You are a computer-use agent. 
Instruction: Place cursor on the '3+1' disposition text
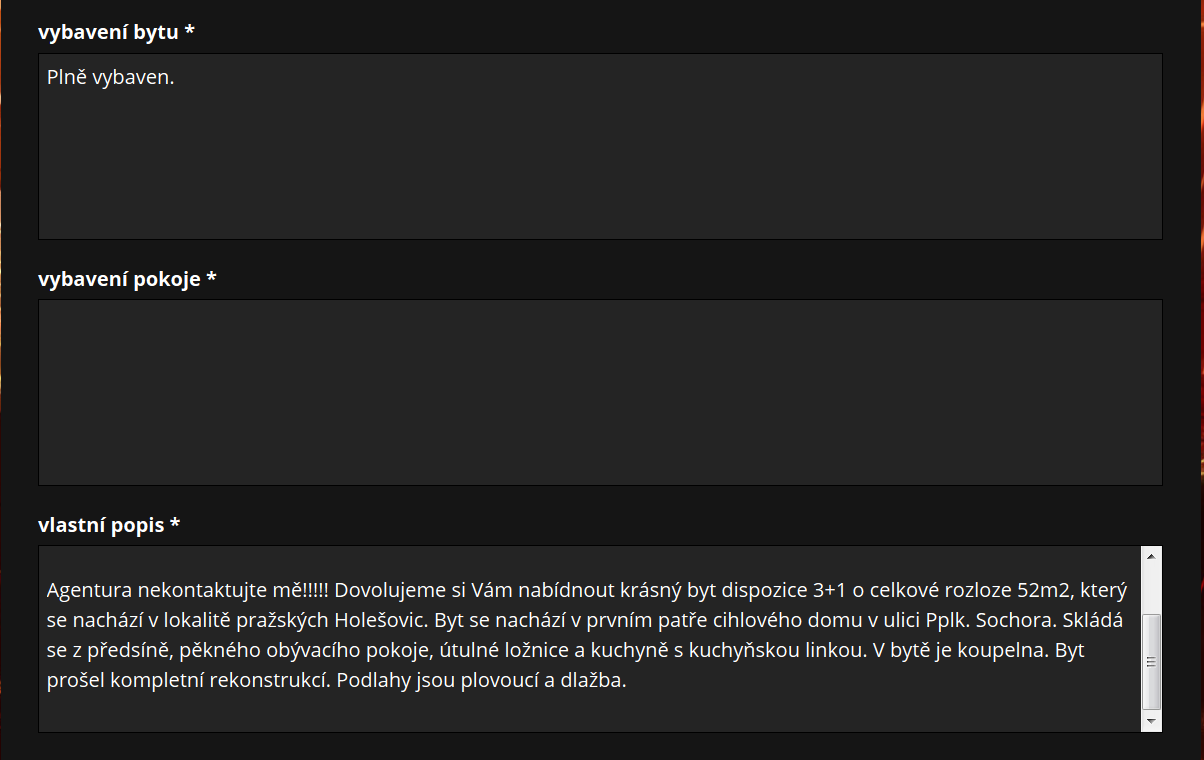coord(829,591)
